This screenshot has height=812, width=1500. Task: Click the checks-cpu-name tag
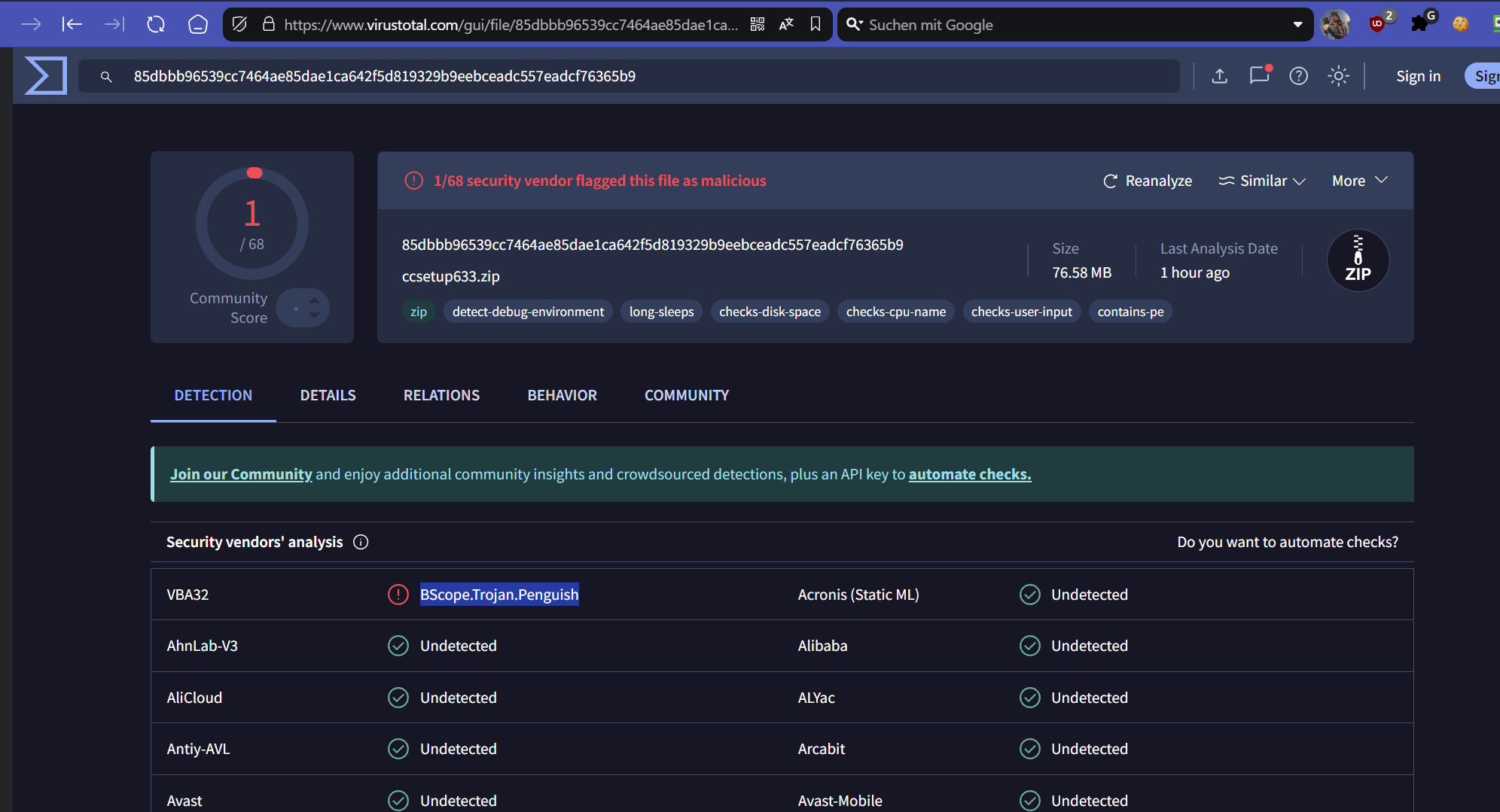point(896,312)
